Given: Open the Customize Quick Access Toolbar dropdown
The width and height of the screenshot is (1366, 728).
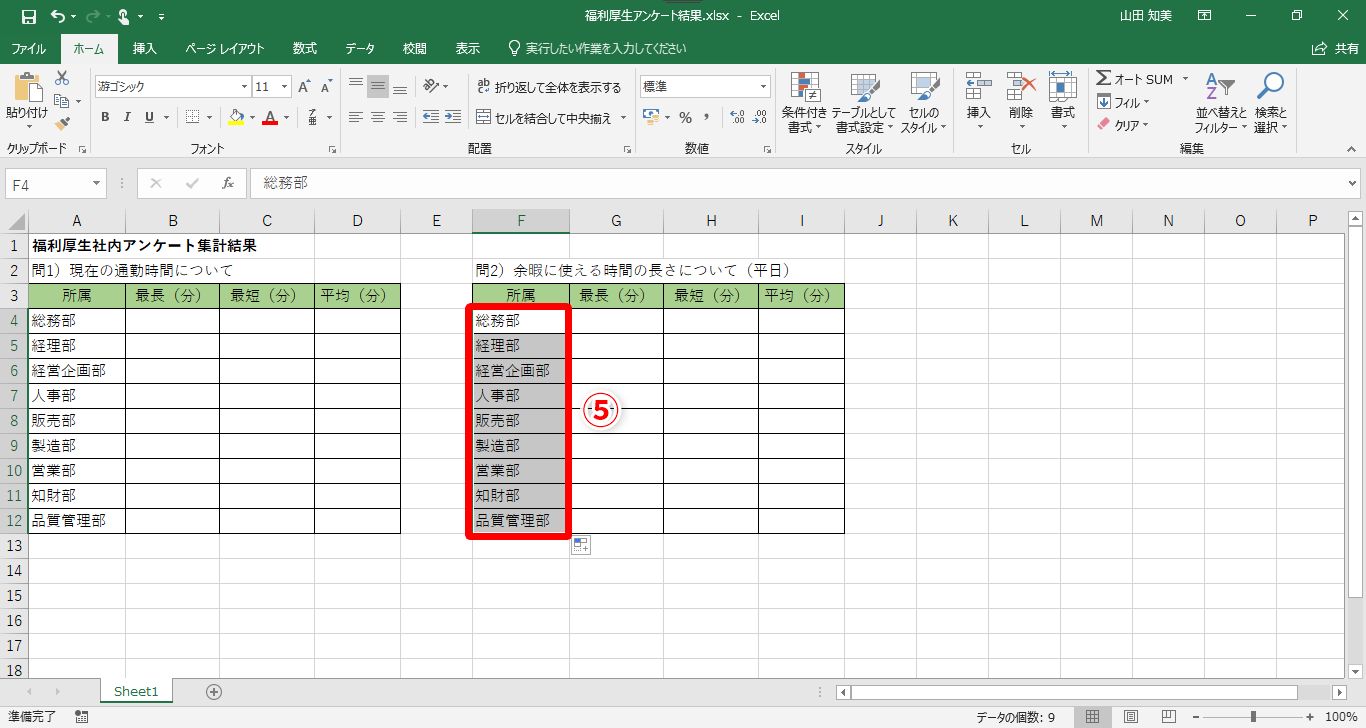Looking at the screenshot, I should click(x=162, y=16).
